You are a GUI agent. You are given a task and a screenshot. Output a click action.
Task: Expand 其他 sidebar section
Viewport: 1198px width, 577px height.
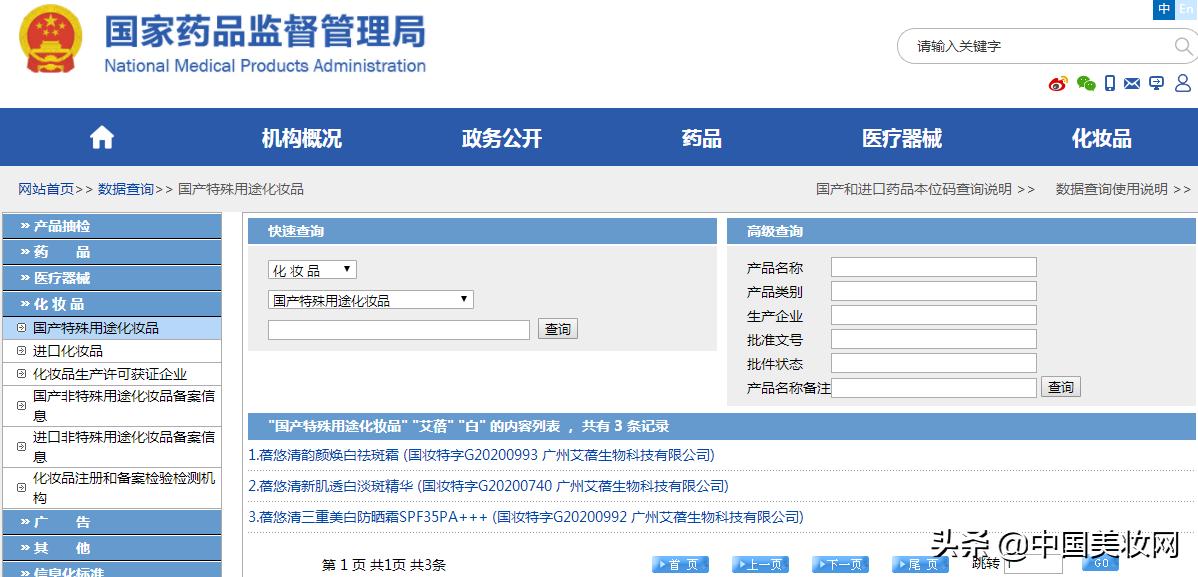[x=112, y=548]
